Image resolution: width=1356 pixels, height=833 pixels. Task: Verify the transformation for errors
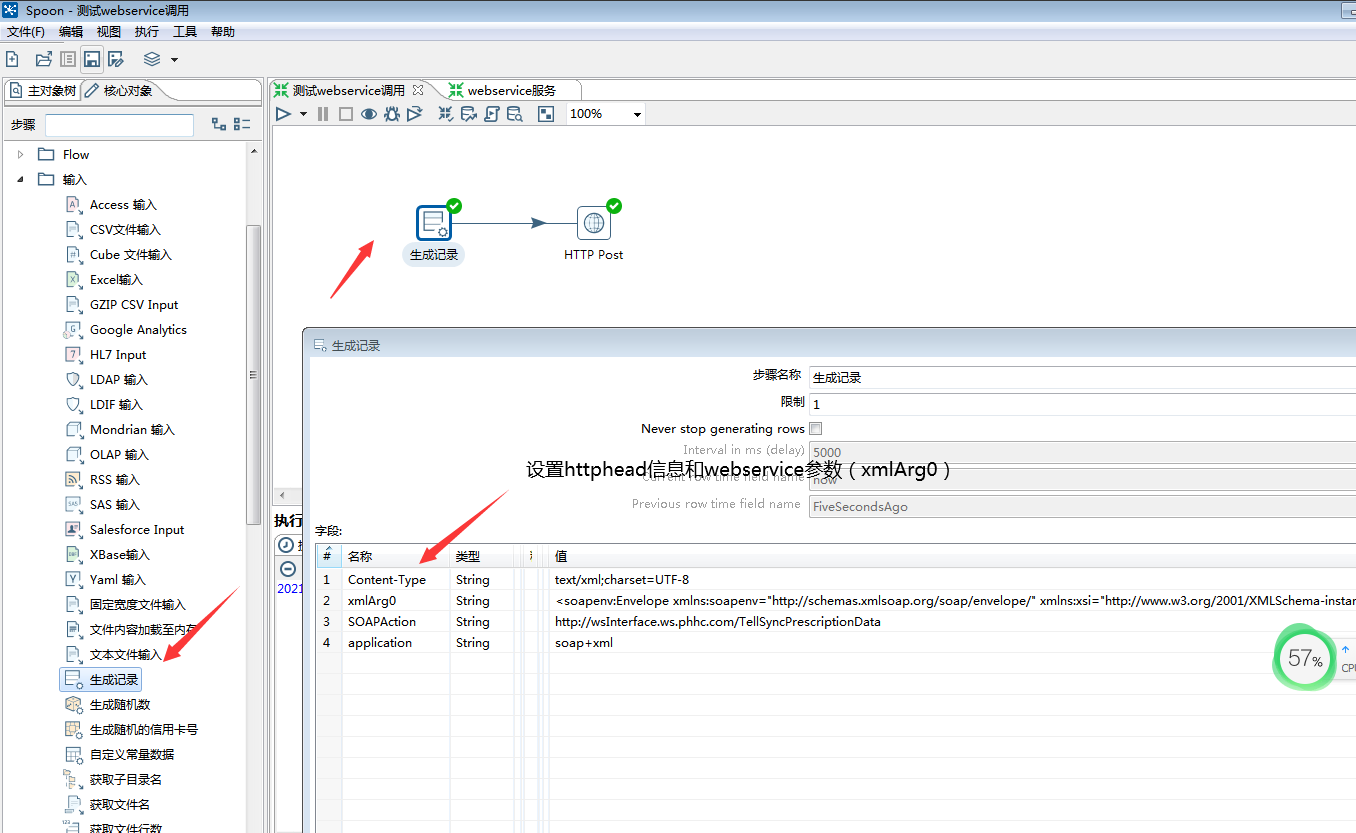pyautogui.click(x=445, y=113)
